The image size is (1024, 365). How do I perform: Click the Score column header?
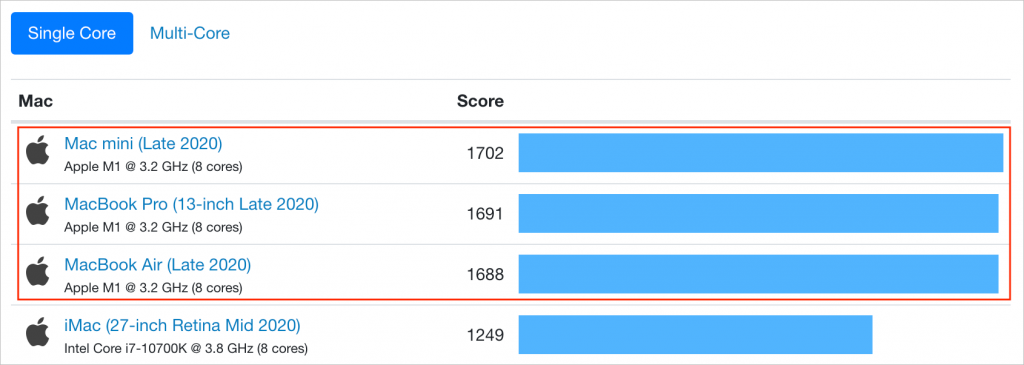coord(480,101)
